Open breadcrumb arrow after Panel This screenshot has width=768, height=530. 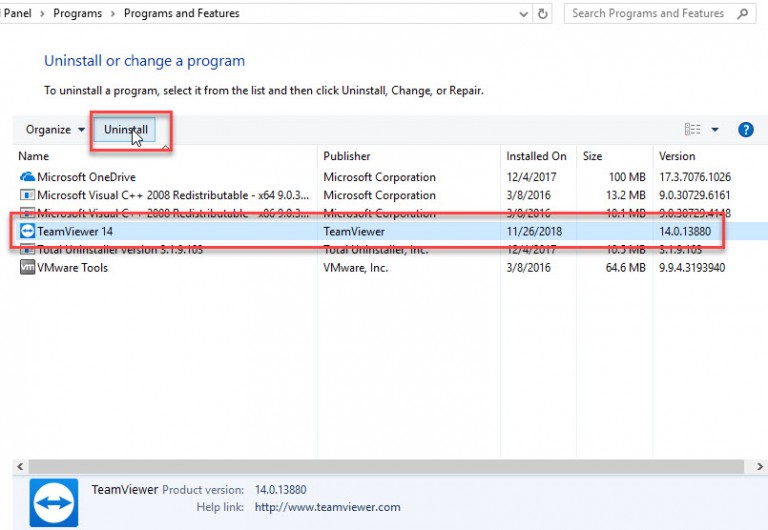coord(43,14)
